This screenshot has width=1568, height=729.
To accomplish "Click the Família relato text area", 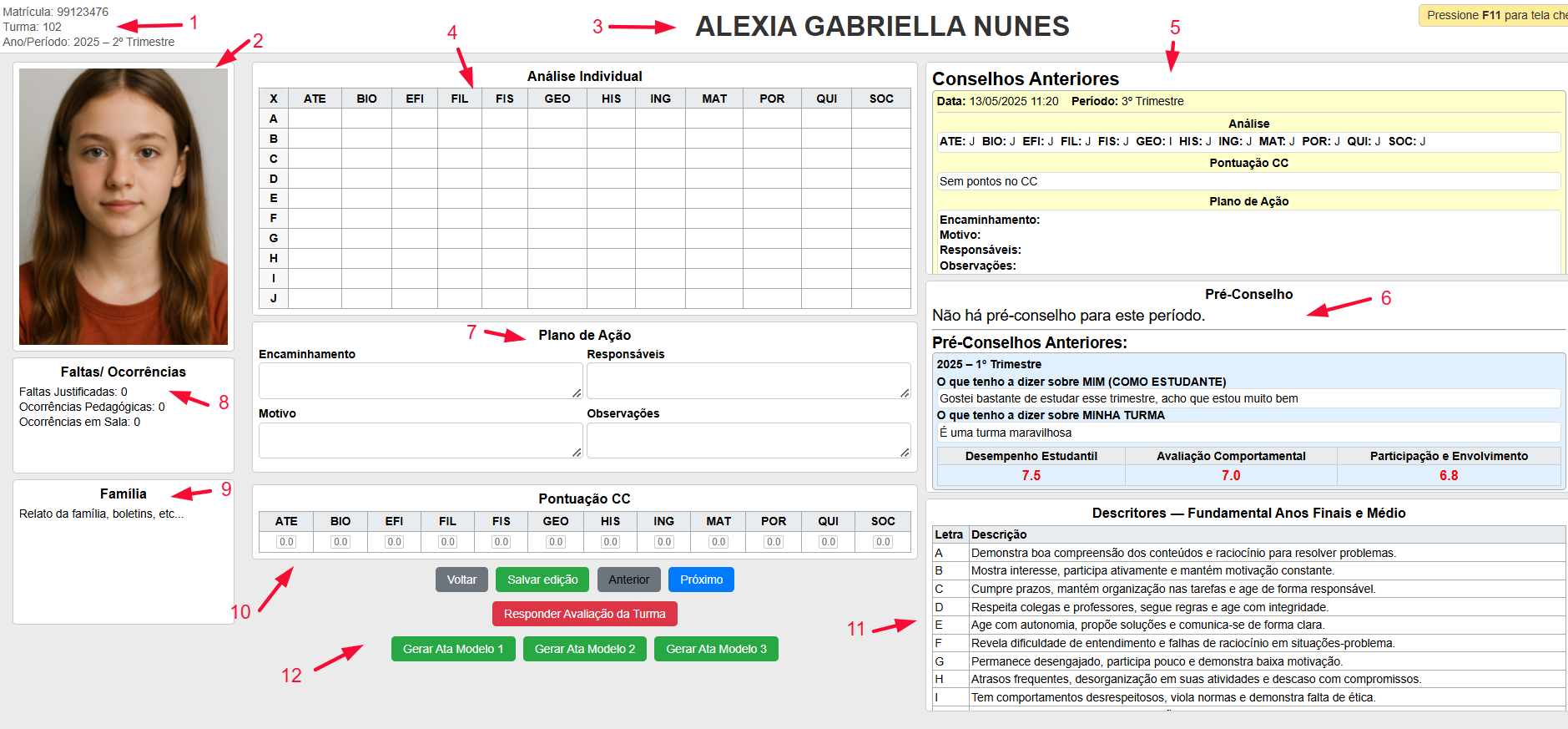I will pyautogui.click(x=124, y=559).
